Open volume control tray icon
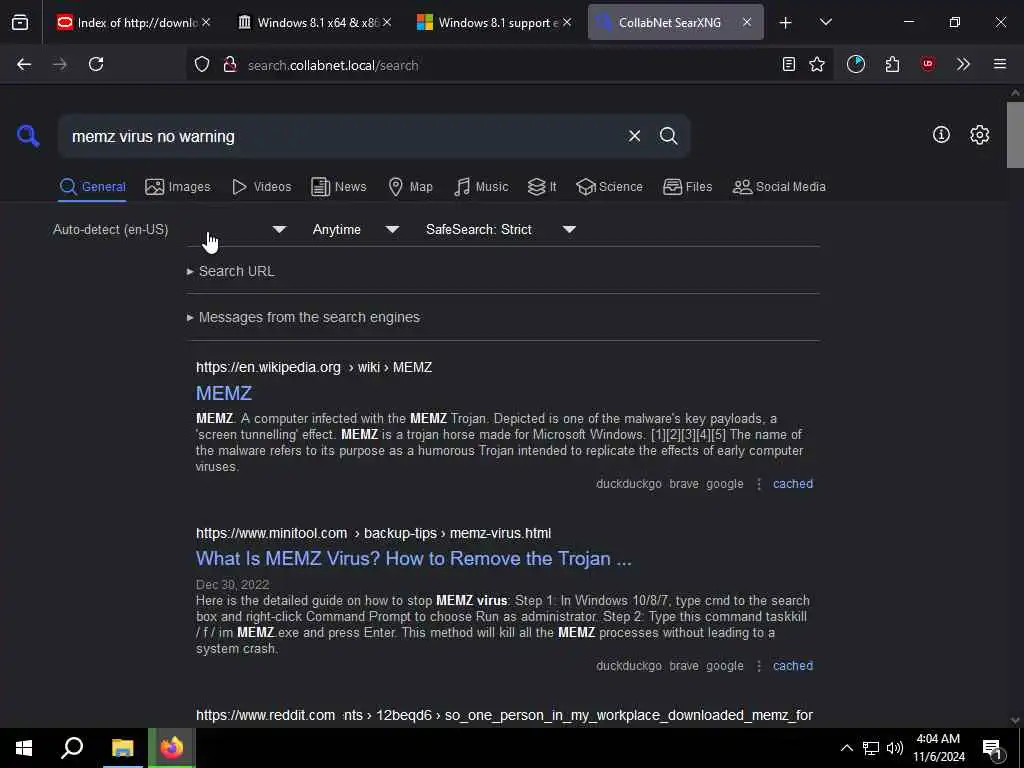 pyautogui.click(x=895, y=748)
